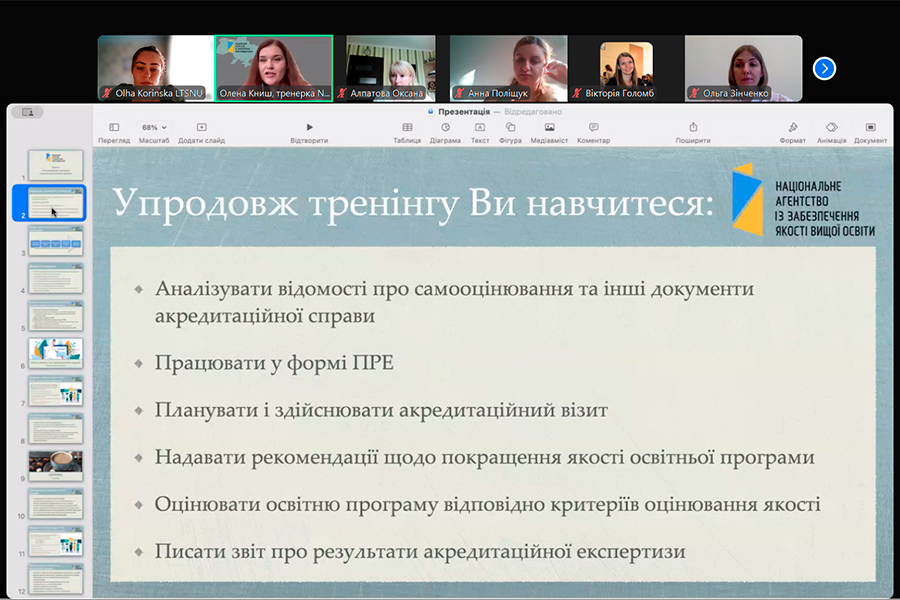Click muted mic icon of Анна Поліщук

(459, 93)
